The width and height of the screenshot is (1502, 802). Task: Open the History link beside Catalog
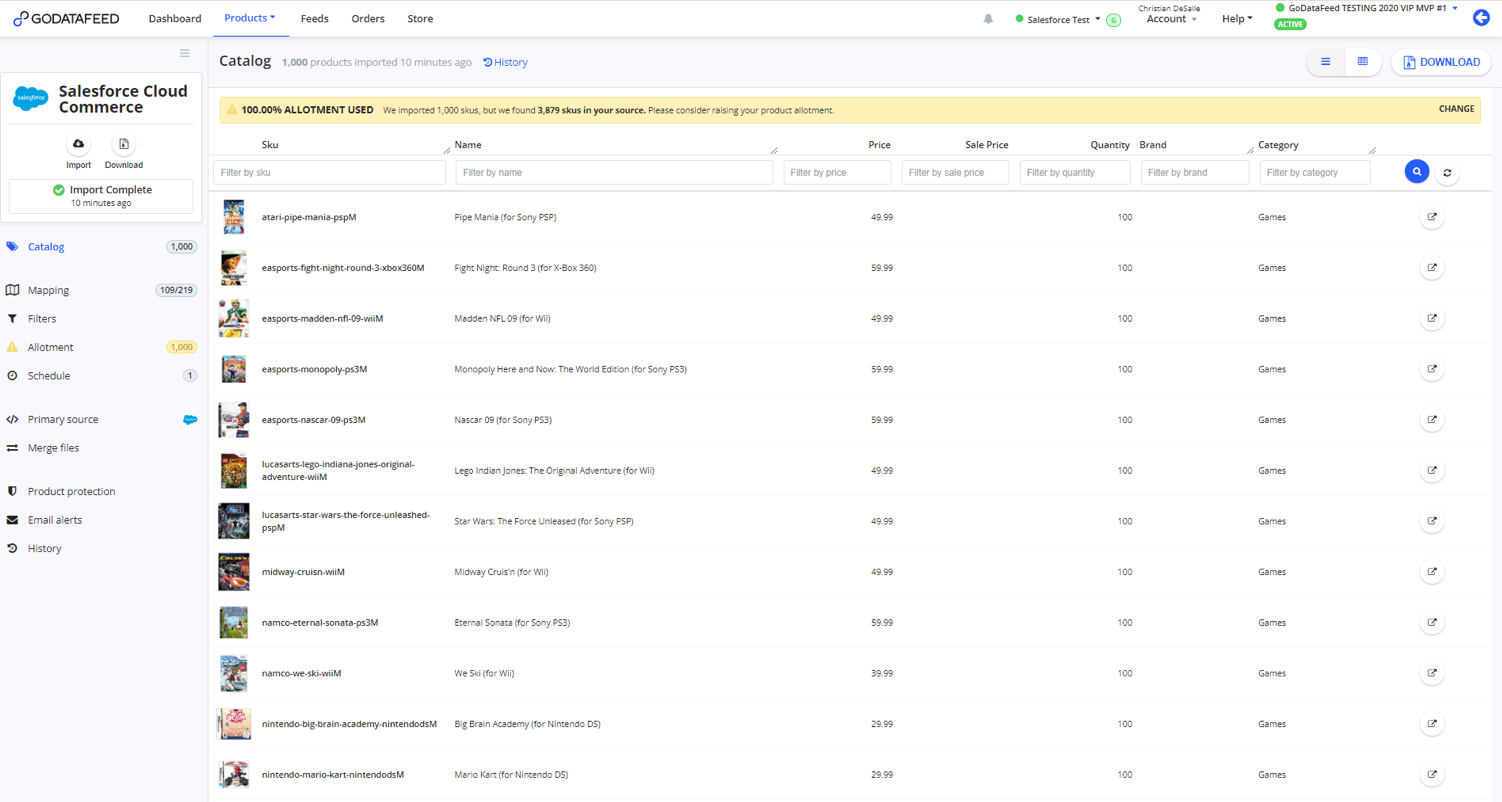coord(505,62)
